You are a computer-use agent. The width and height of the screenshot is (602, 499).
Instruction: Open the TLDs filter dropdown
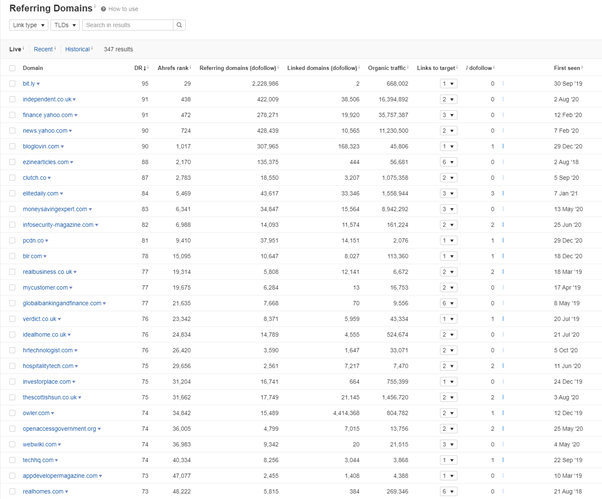(x=65, y=25)
